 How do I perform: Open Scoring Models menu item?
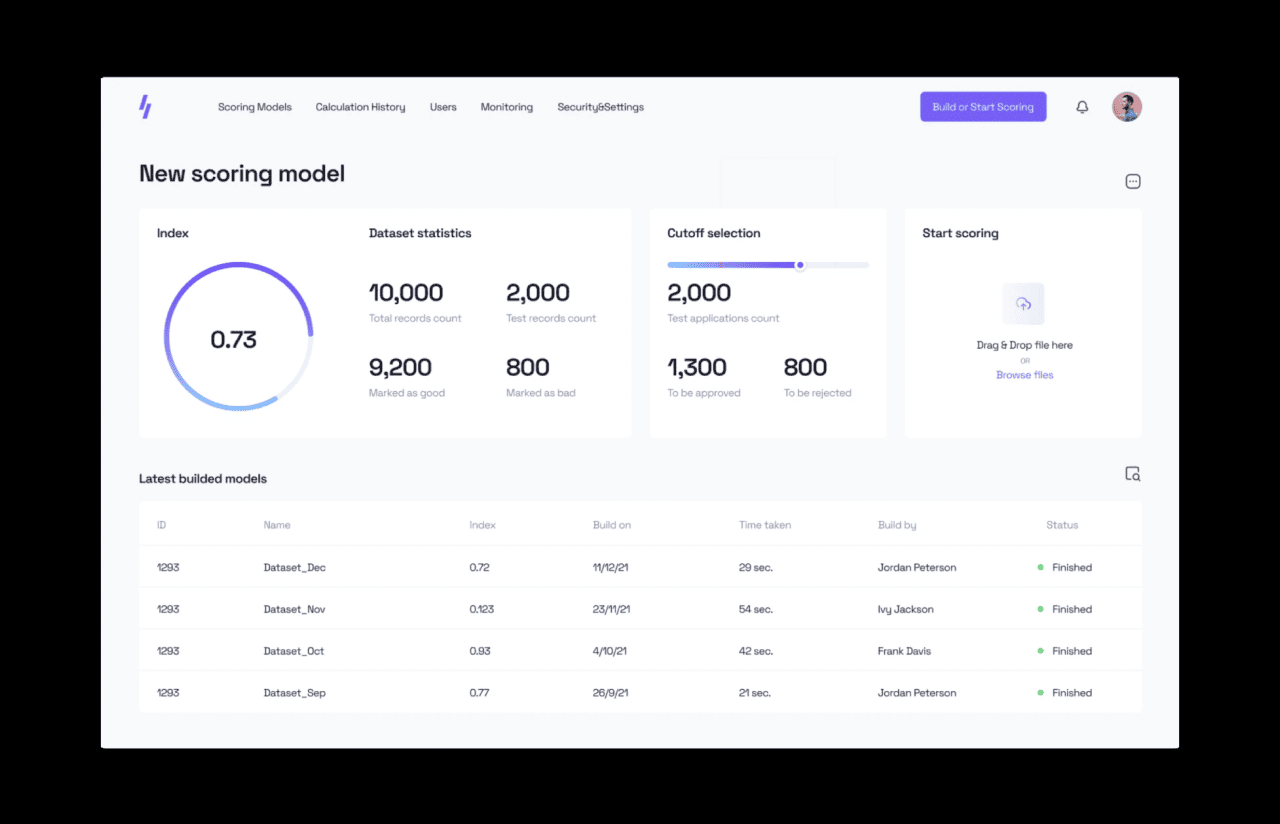point(255,107)
